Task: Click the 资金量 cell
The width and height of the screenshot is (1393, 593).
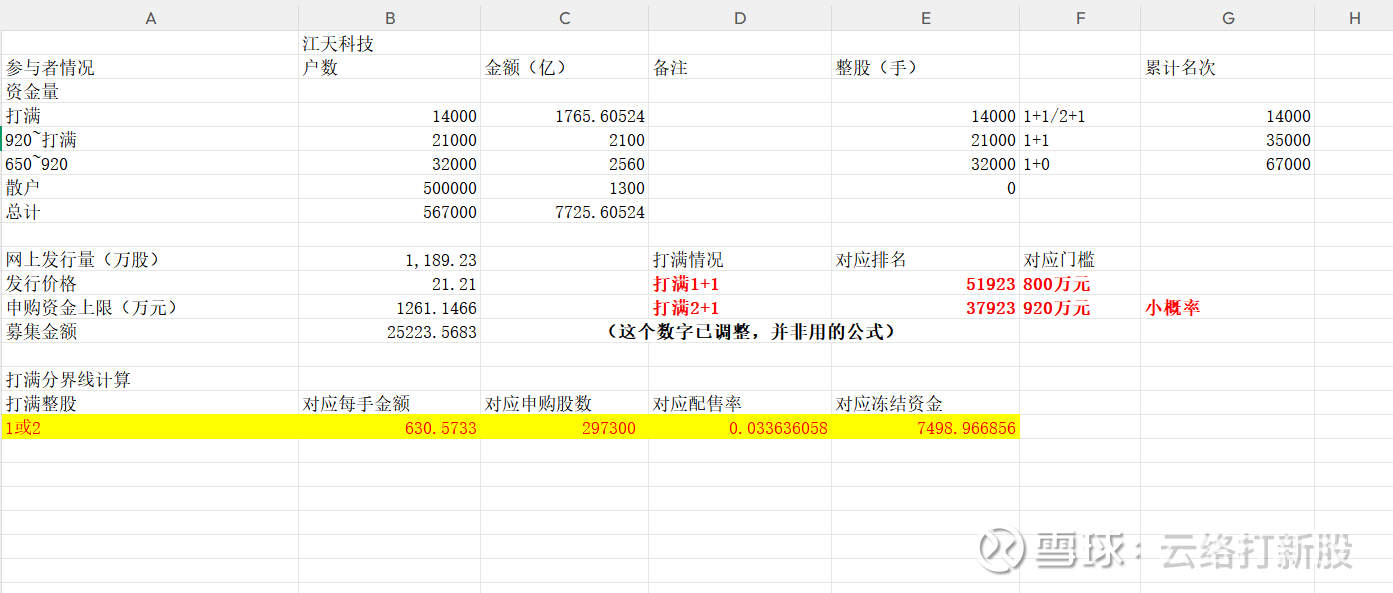Action: point(150,91)
